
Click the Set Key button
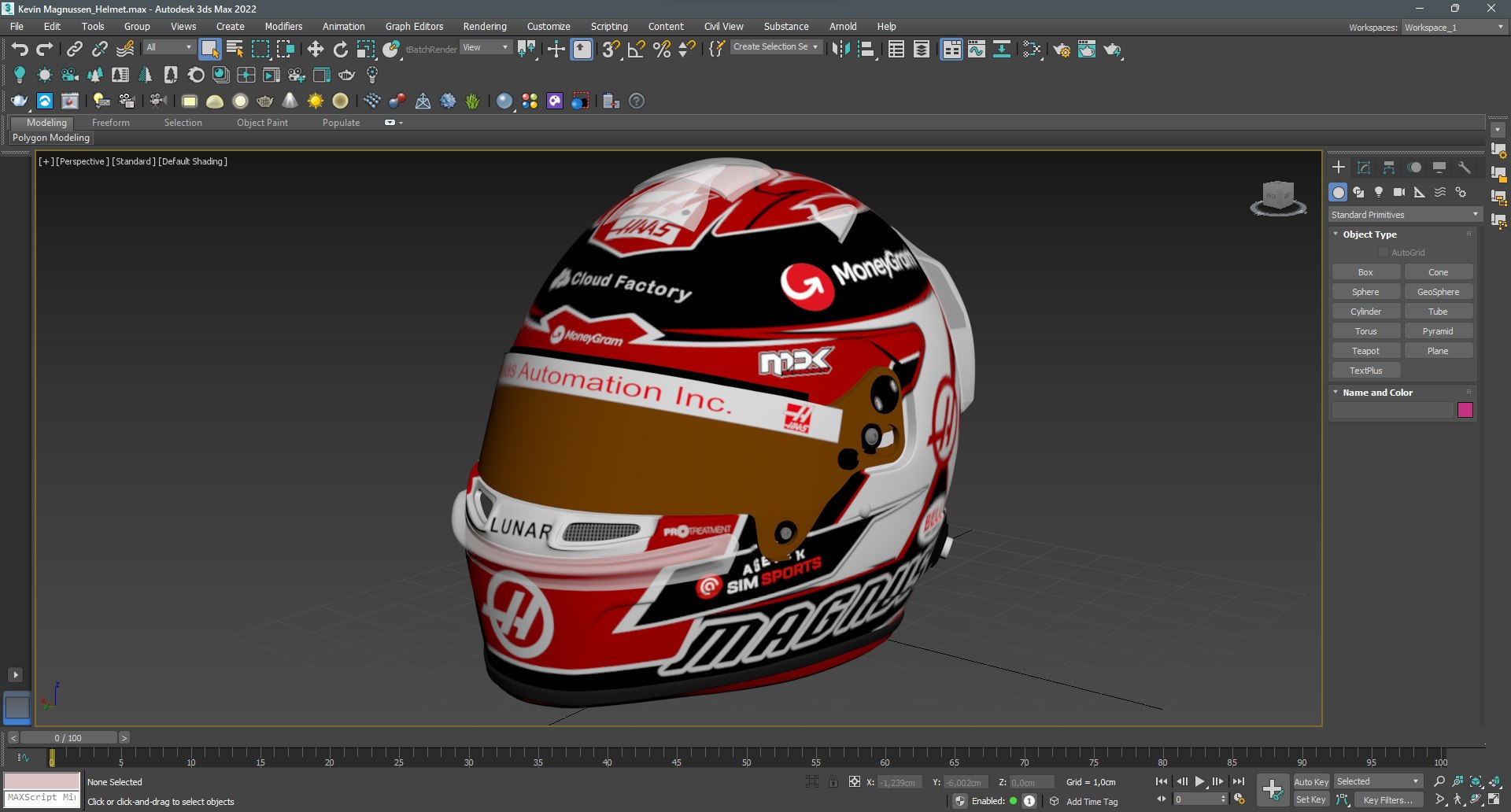pyautogui.click(x=1311, y=799)
